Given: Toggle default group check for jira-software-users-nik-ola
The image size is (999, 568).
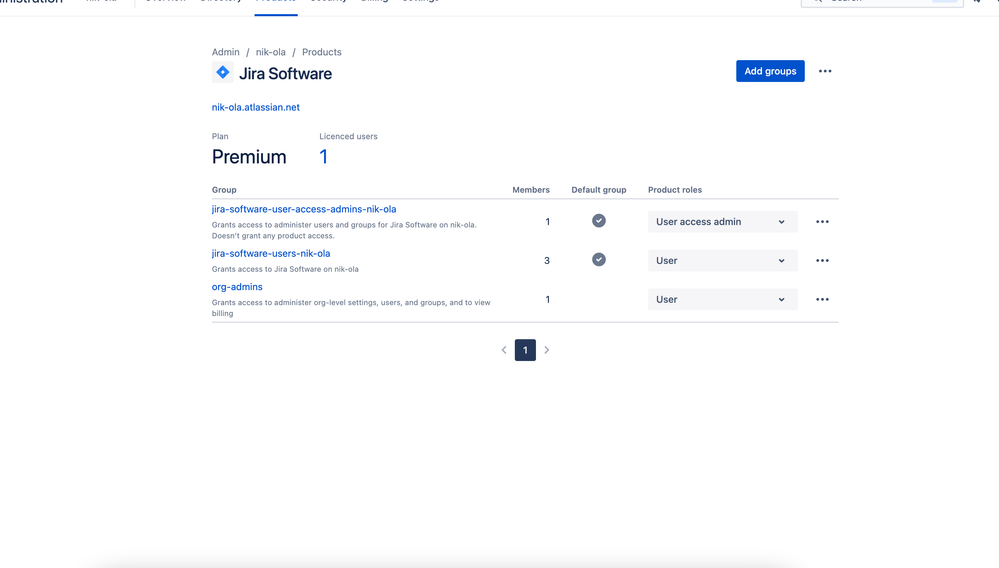Looking at the screenshot, I should click(x=599, y=260).
